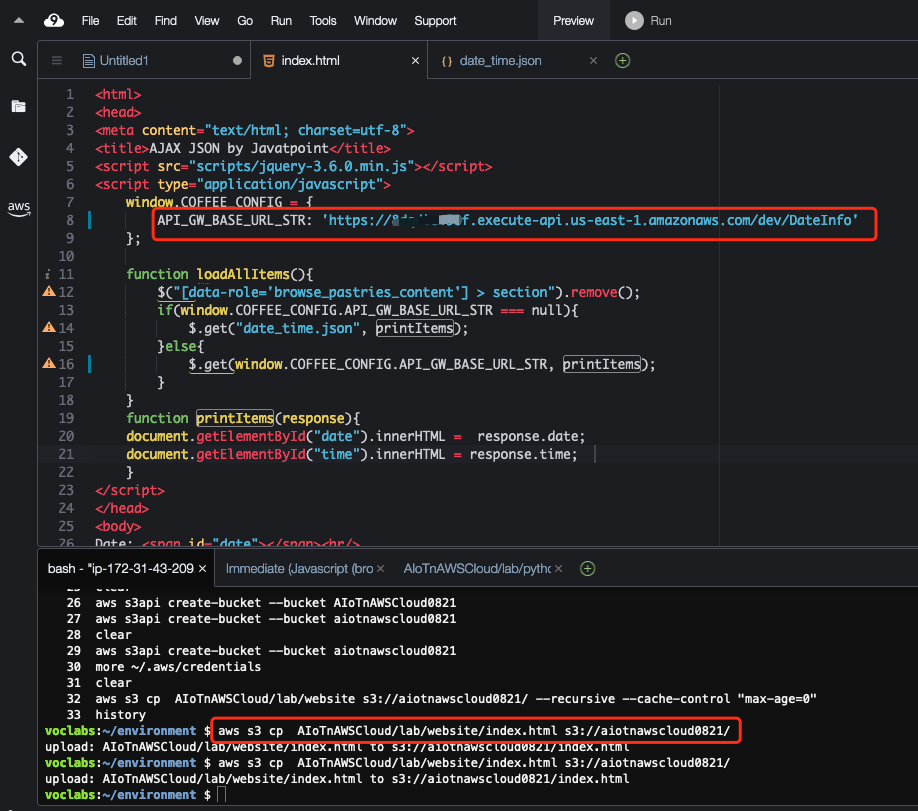Image resolution: width=918 pixels, height=811 pixels.
Task: Open the File menu
Action: (90, 20)
